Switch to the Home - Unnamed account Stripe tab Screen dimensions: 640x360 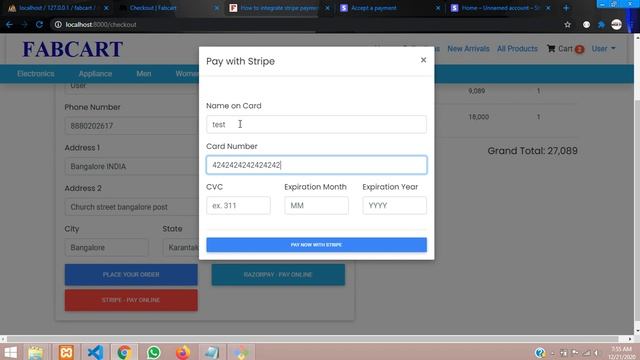tap(500, 8)
